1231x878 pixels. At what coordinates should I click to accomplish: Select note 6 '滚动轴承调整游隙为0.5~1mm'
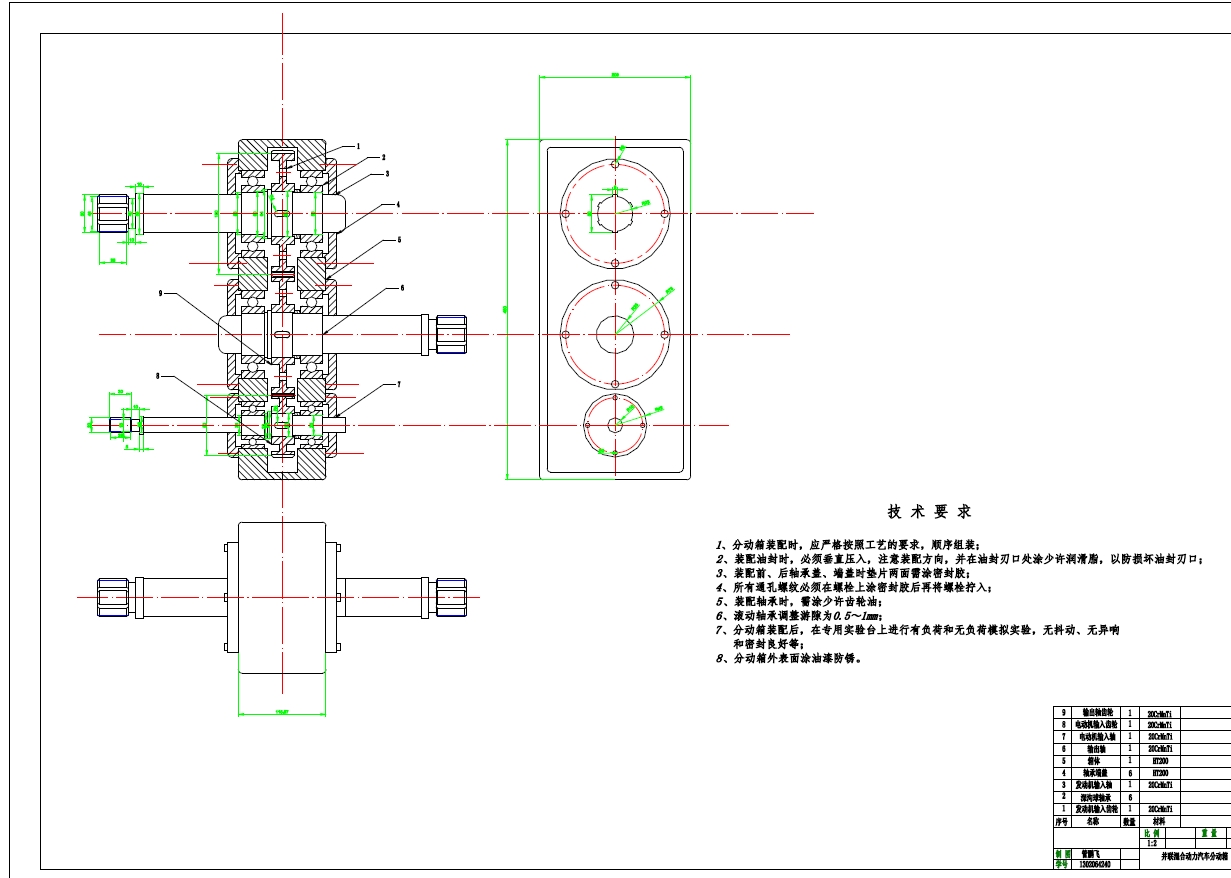[x=798, y=616]
